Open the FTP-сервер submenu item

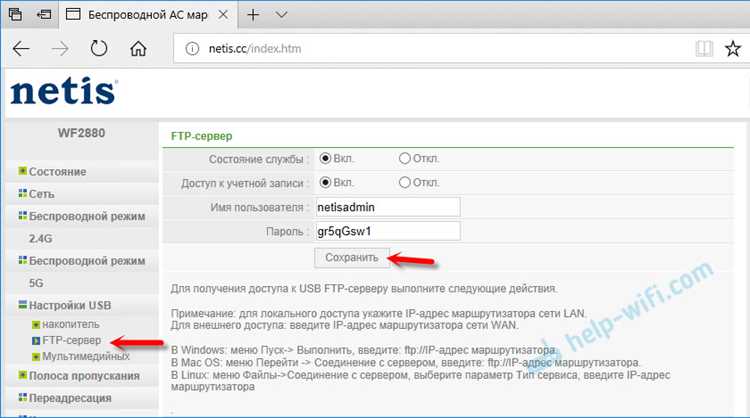72,340
